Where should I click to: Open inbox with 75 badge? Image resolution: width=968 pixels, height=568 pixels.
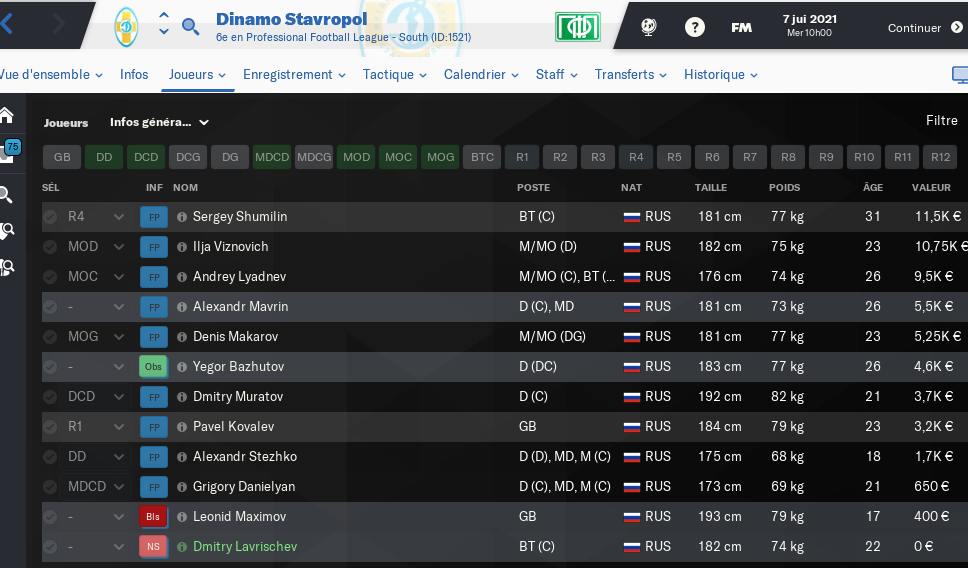click(x=9, y=151)
